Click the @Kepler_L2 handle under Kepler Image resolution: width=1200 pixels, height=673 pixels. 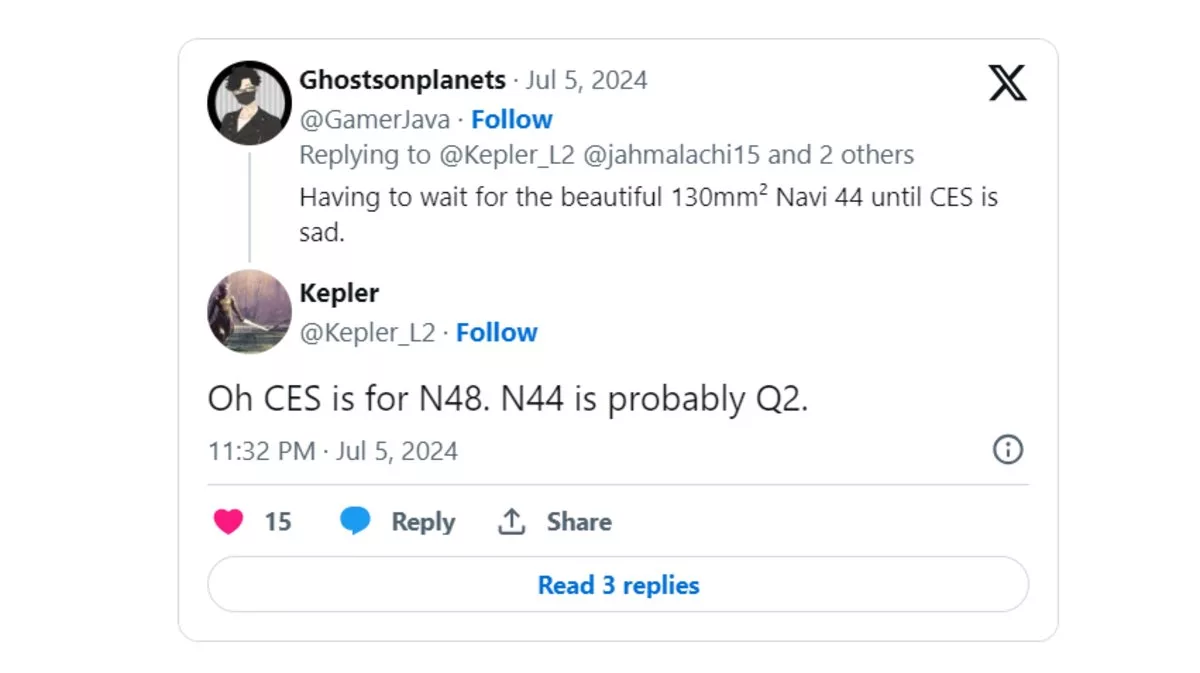pyautogui.click(x=367, y=332)
